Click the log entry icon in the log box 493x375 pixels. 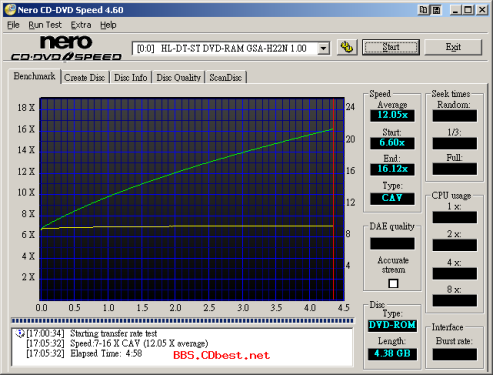coord(20,333)
